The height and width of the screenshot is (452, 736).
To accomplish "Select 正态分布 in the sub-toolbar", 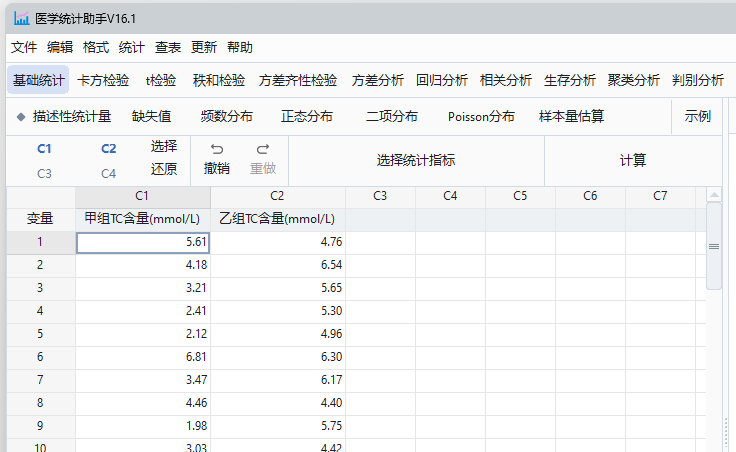I will (307, 116).
